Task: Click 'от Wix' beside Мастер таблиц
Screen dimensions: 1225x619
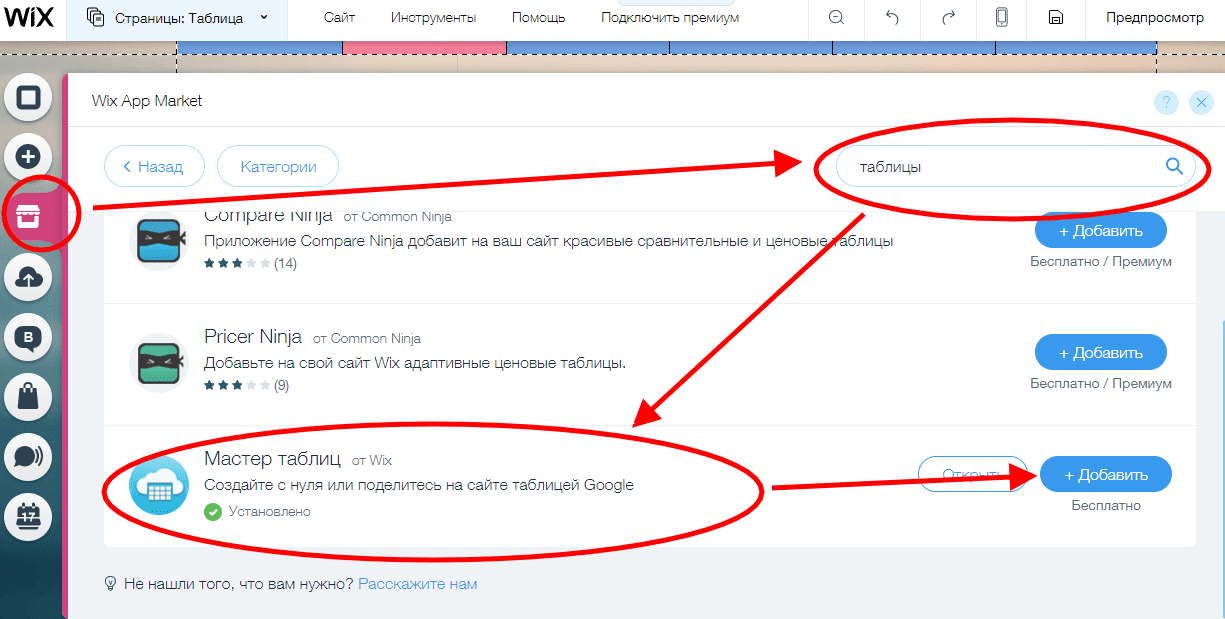Action: point(371,461)
